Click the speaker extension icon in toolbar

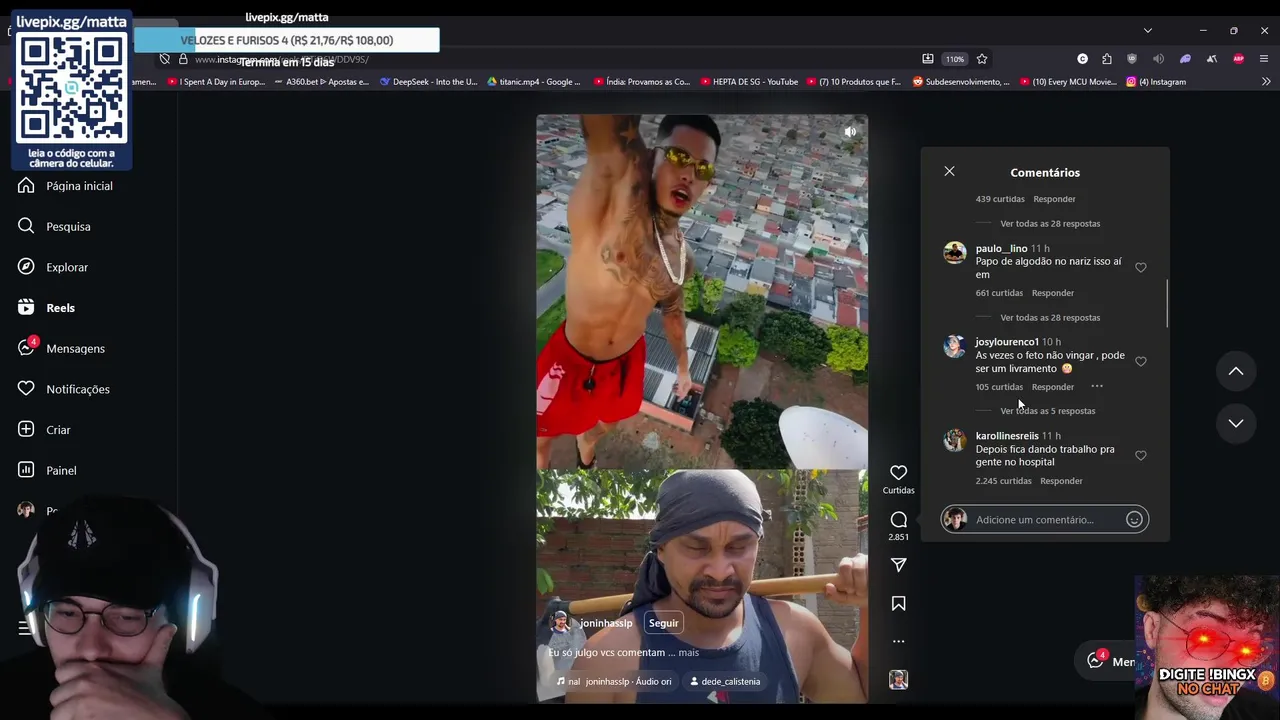click(x=1158, y=59)
